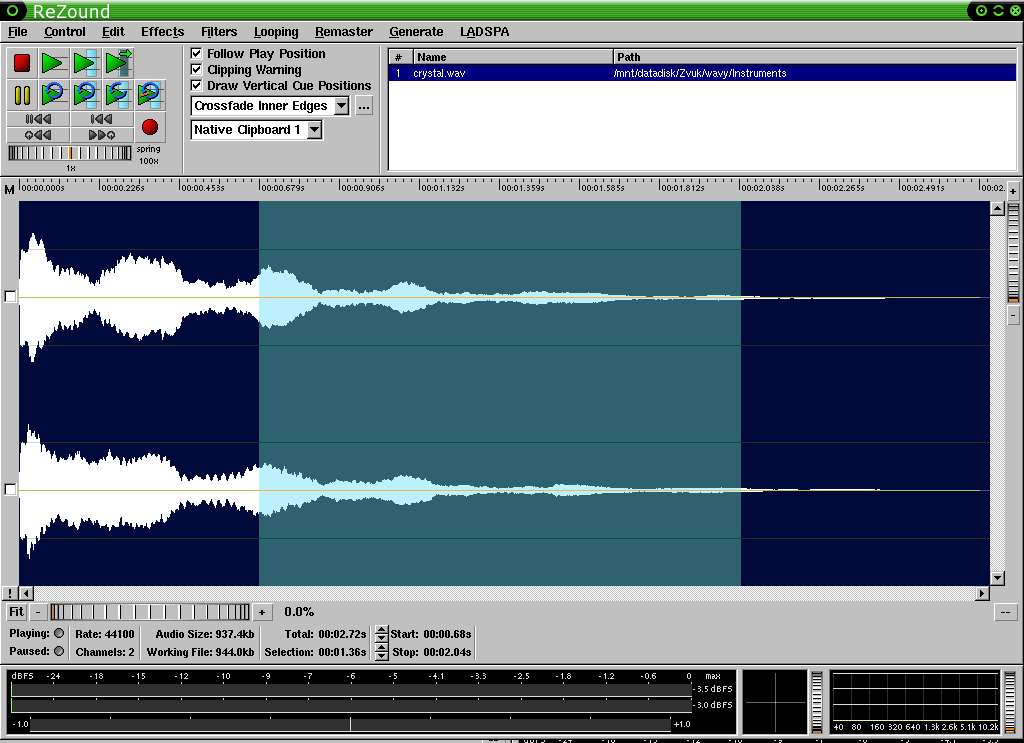Jump to beginning with double-bar rewind button
The width and height of the screenshot is (1024, 743).
(x=38, y=119)
